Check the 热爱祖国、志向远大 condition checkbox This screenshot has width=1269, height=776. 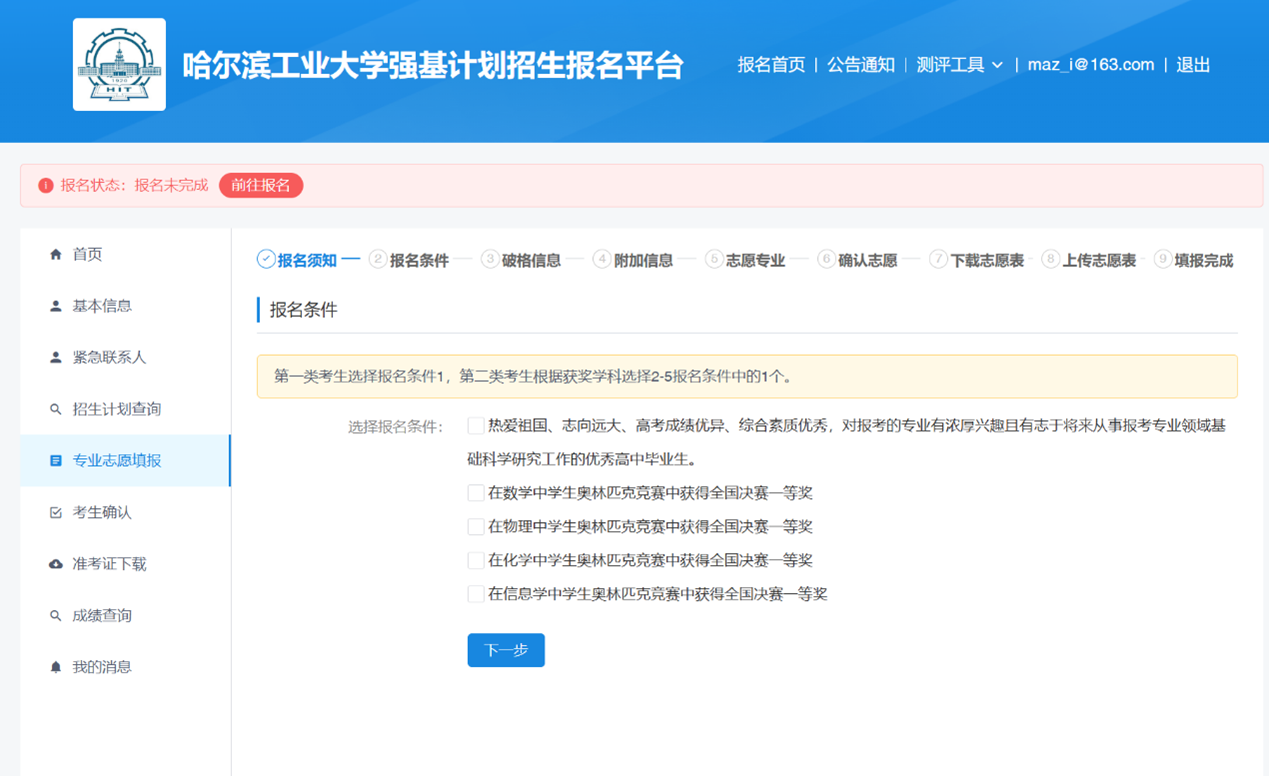(x=476, y=426)
